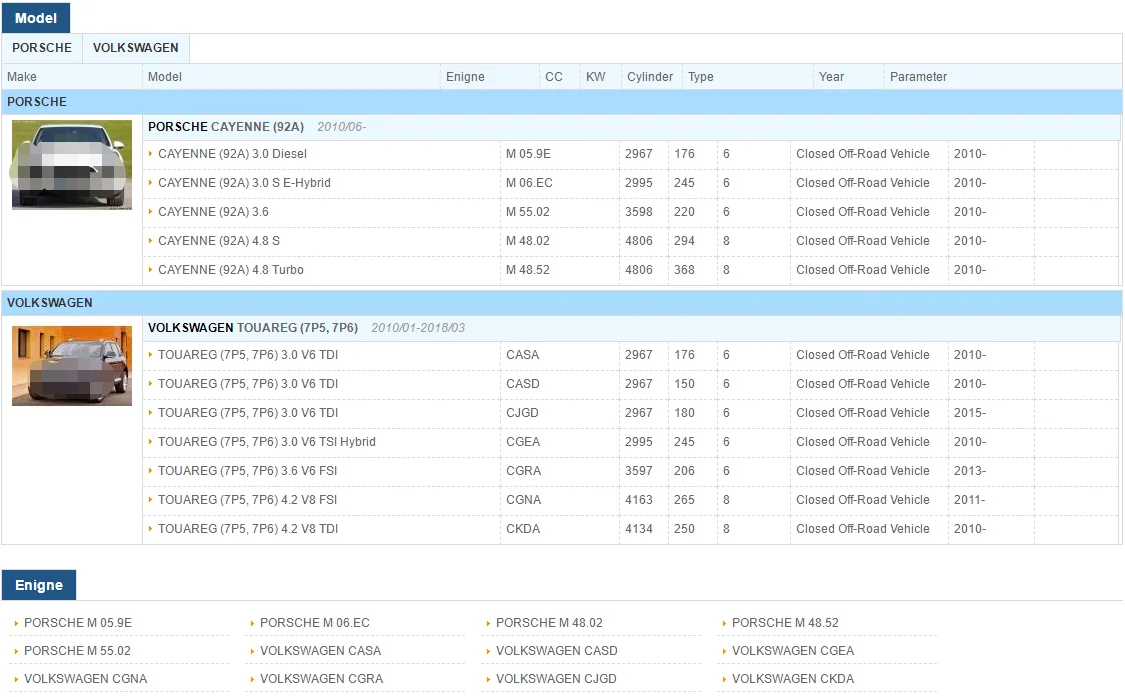
Task: Click the Porsche Cayenne car thumbnail
Action: click(x=72, y=165)
